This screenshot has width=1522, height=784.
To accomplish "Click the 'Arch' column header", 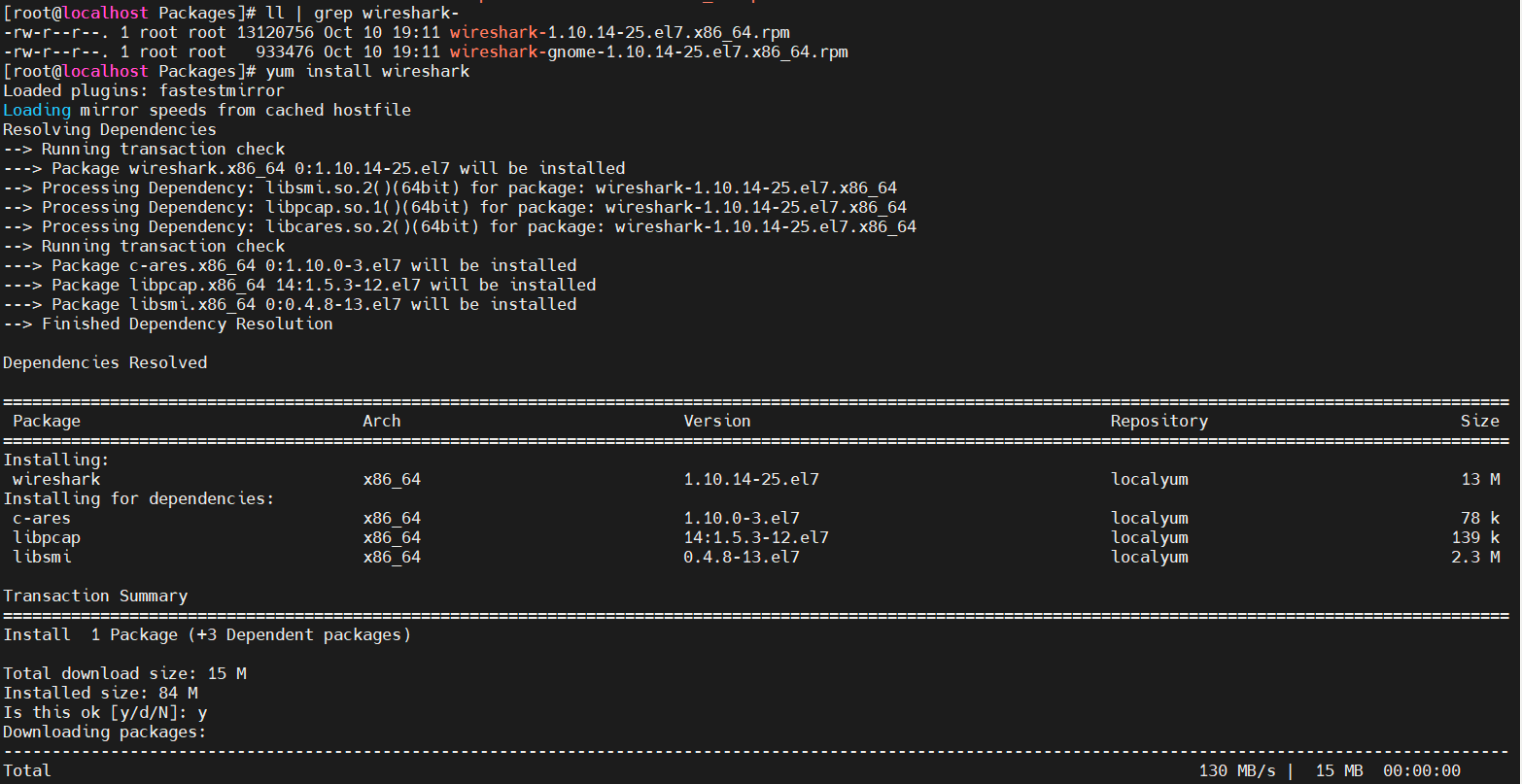I will pos(382,421).
